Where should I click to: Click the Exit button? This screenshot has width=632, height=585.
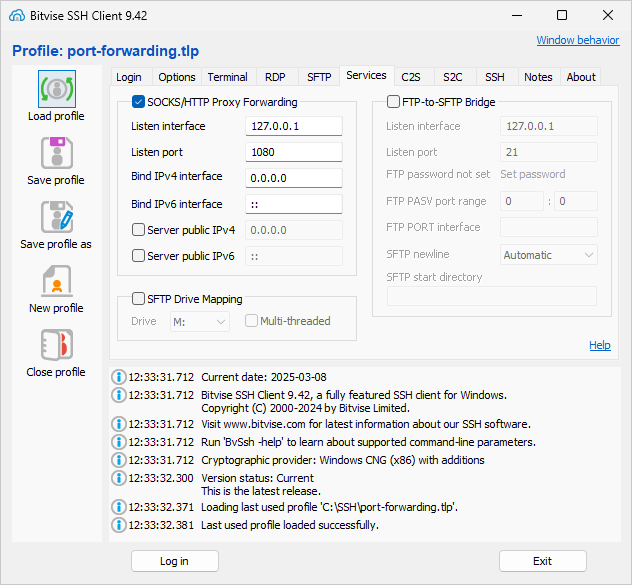pos(543,561)
